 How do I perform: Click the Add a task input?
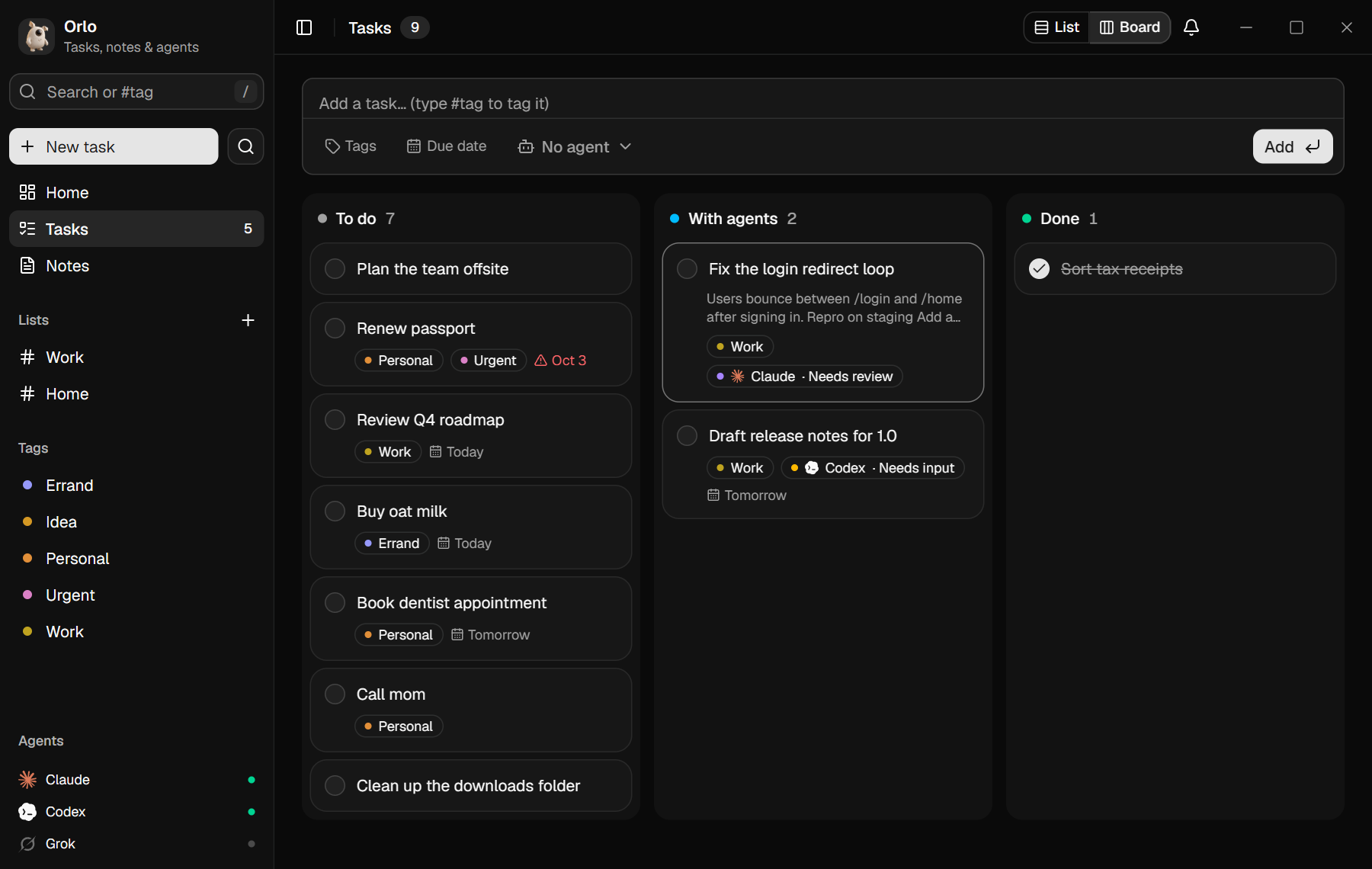coord(823,103)
